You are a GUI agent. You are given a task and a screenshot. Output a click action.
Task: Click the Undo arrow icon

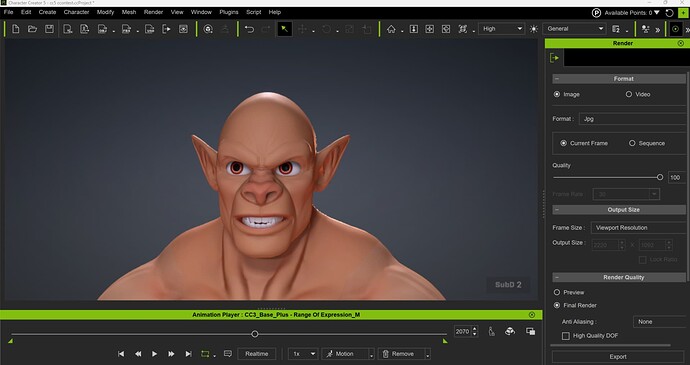249,29
